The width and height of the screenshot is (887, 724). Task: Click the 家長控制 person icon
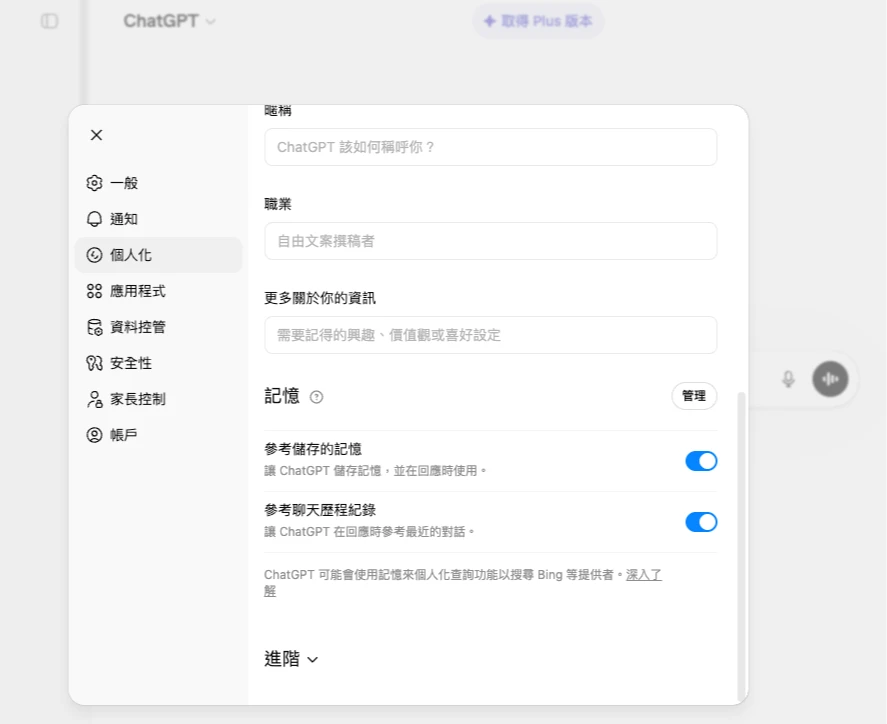95,399
